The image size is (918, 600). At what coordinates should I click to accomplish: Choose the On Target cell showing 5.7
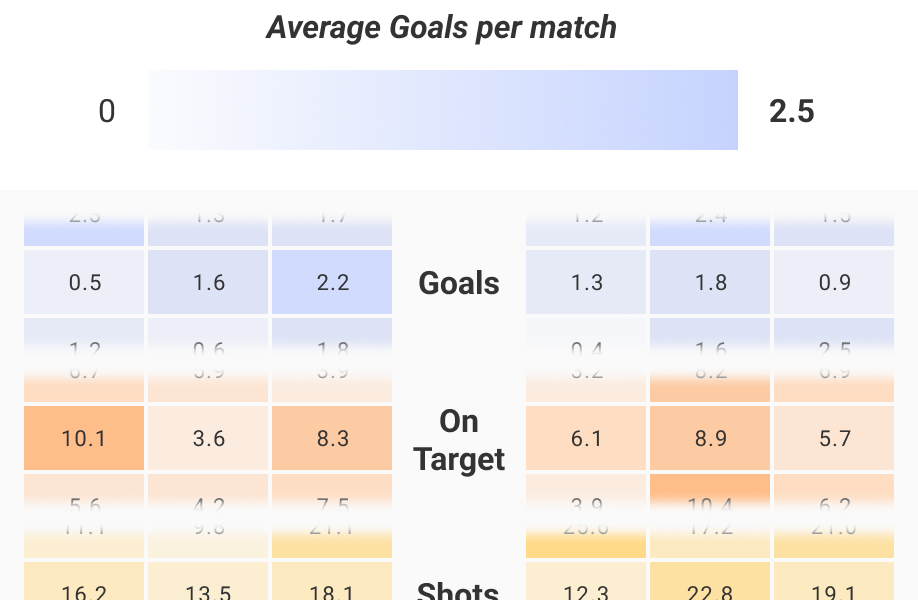coord(834,438)
